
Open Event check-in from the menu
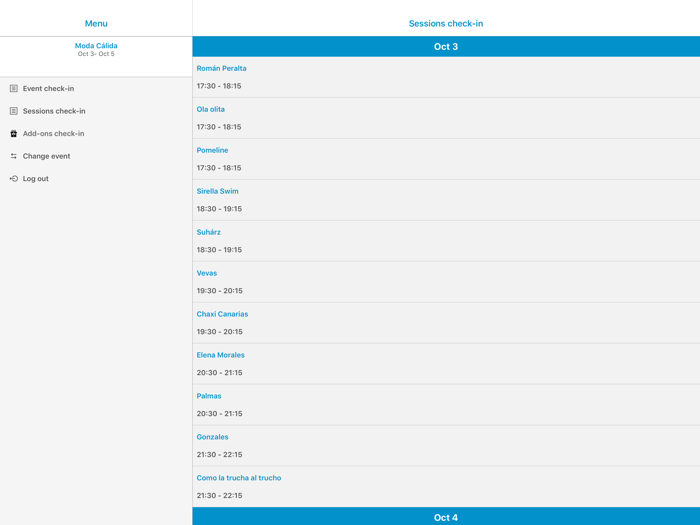96,88
